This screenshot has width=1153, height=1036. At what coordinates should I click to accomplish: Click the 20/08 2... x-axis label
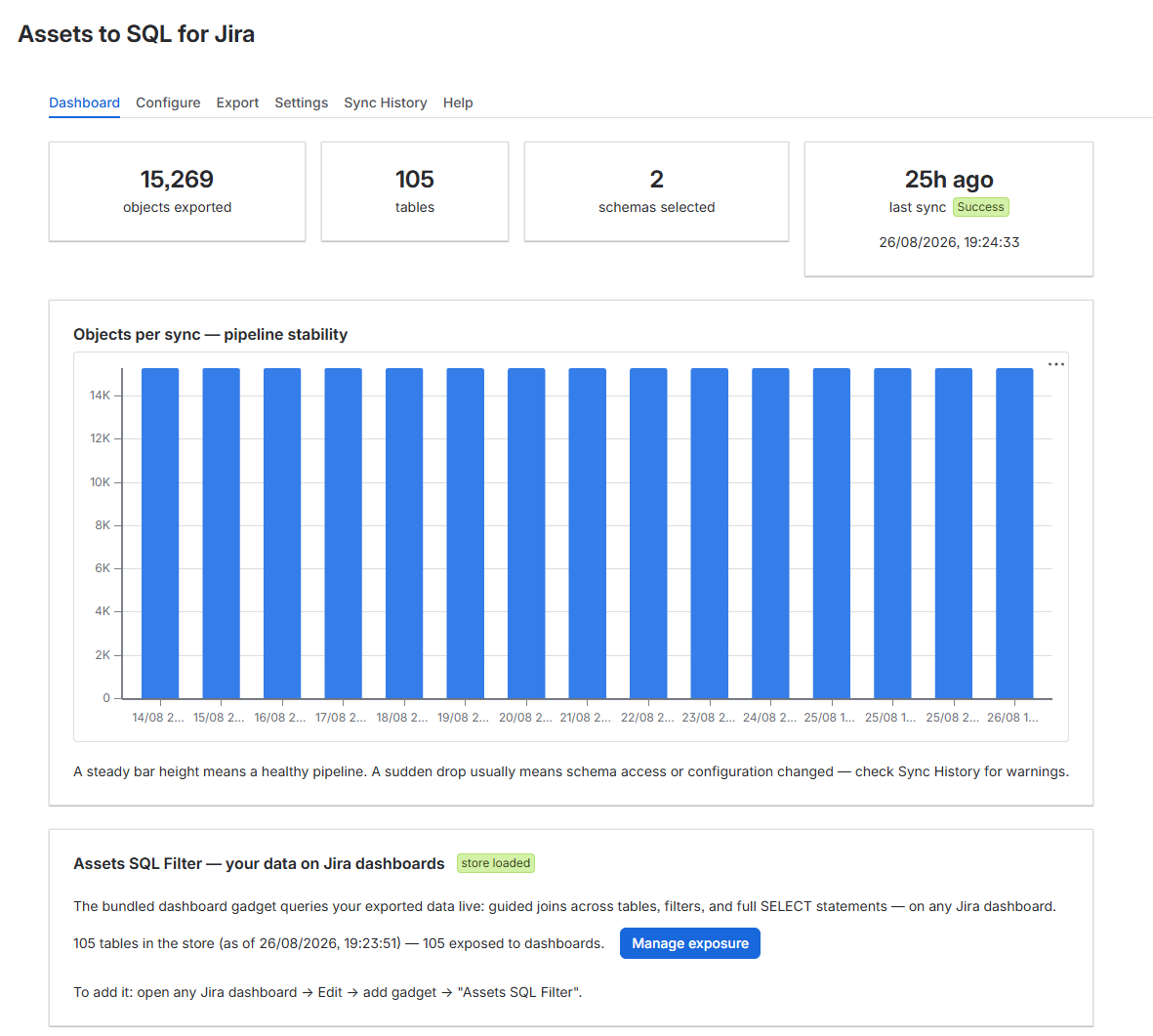click(x=525, y=718)
